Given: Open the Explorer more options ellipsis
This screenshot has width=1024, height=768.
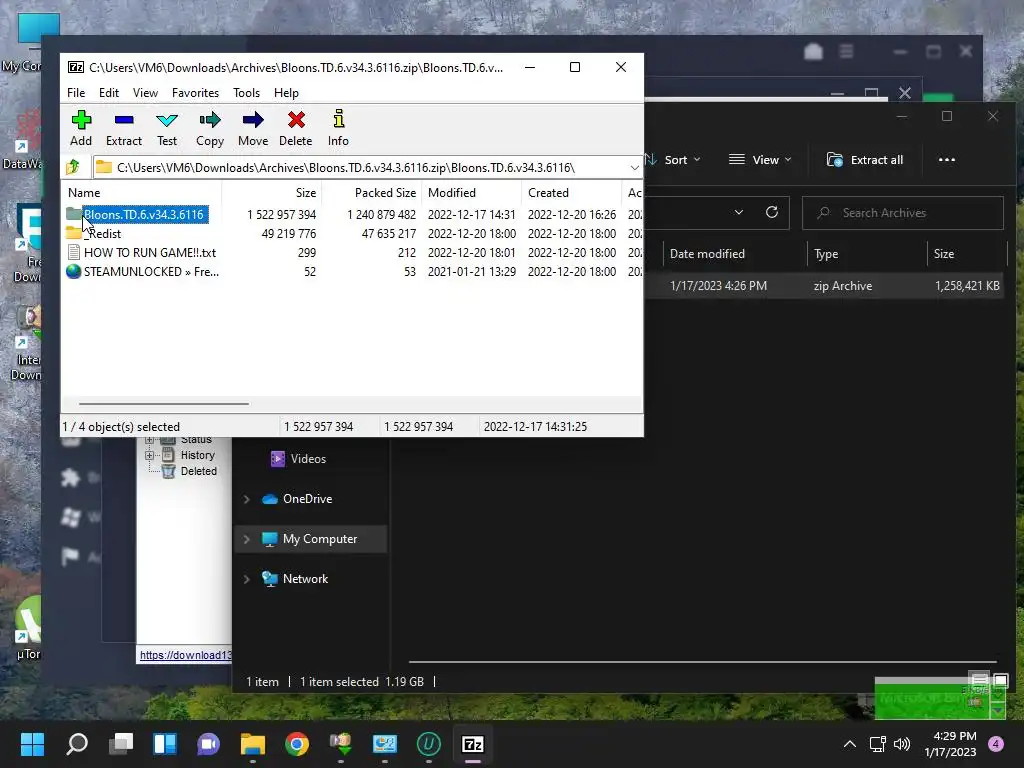Looking at the screenshot, I should [x=946, y=160].
